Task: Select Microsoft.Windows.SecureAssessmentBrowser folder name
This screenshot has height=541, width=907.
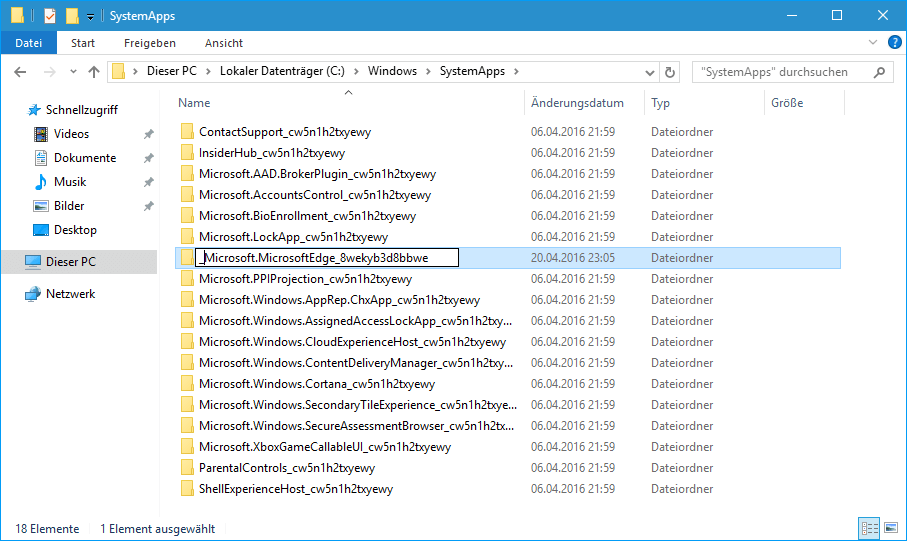Action: [x=356, y=426]
